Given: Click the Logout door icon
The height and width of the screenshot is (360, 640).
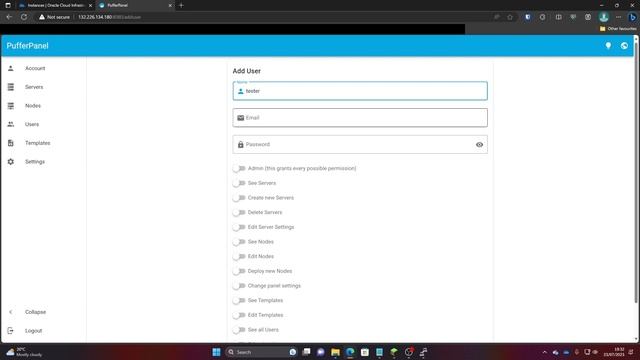Looking at the screenshot, I should 11,331.
